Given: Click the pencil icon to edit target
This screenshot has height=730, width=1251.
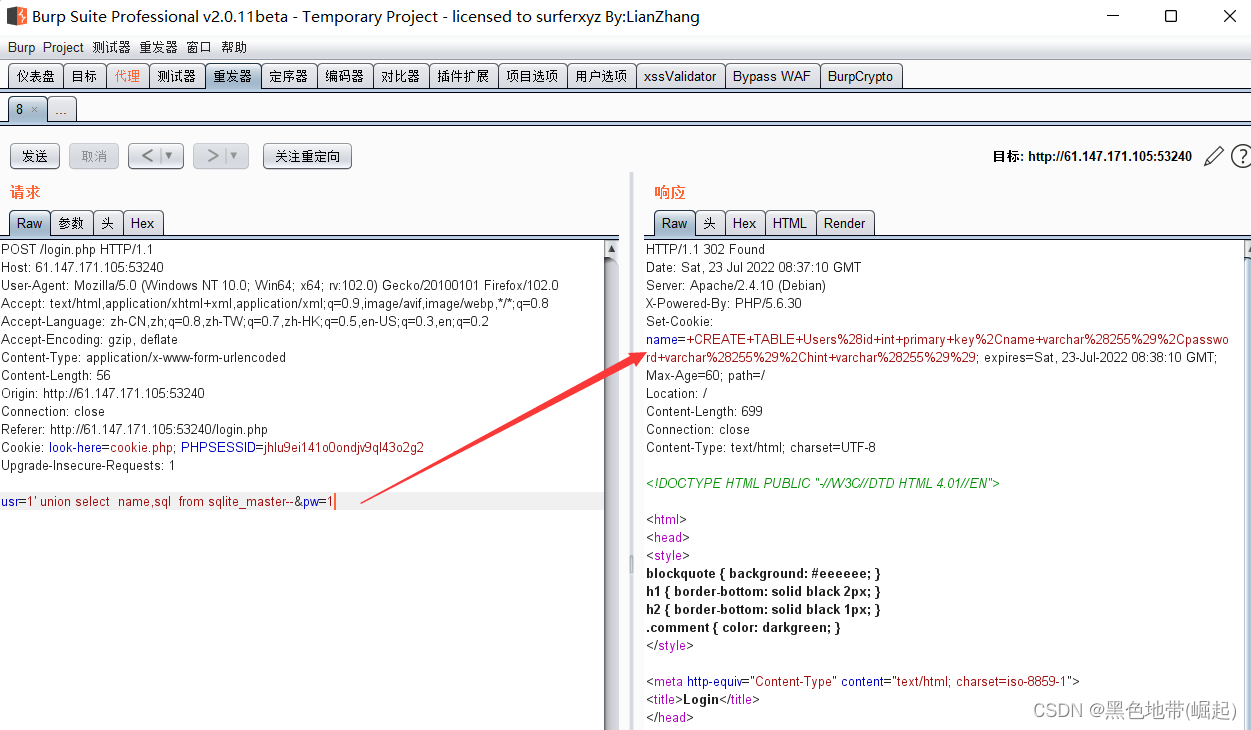Looking at the screenshot, I should 1214,156.
